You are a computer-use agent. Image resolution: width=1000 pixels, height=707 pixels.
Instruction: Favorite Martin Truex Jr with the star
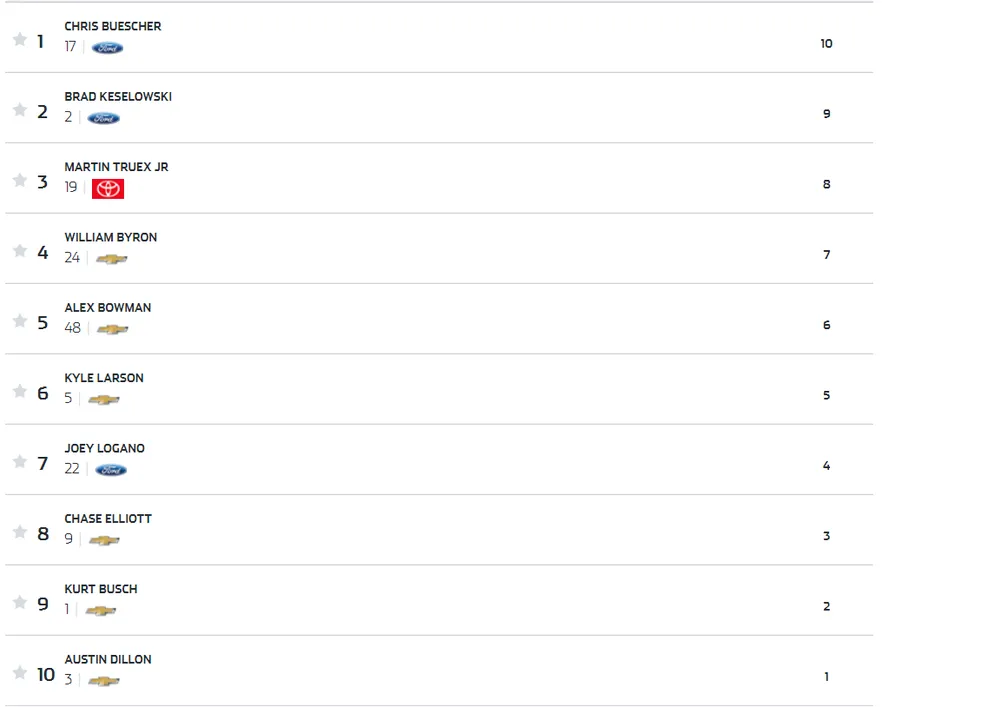[19, 180]
